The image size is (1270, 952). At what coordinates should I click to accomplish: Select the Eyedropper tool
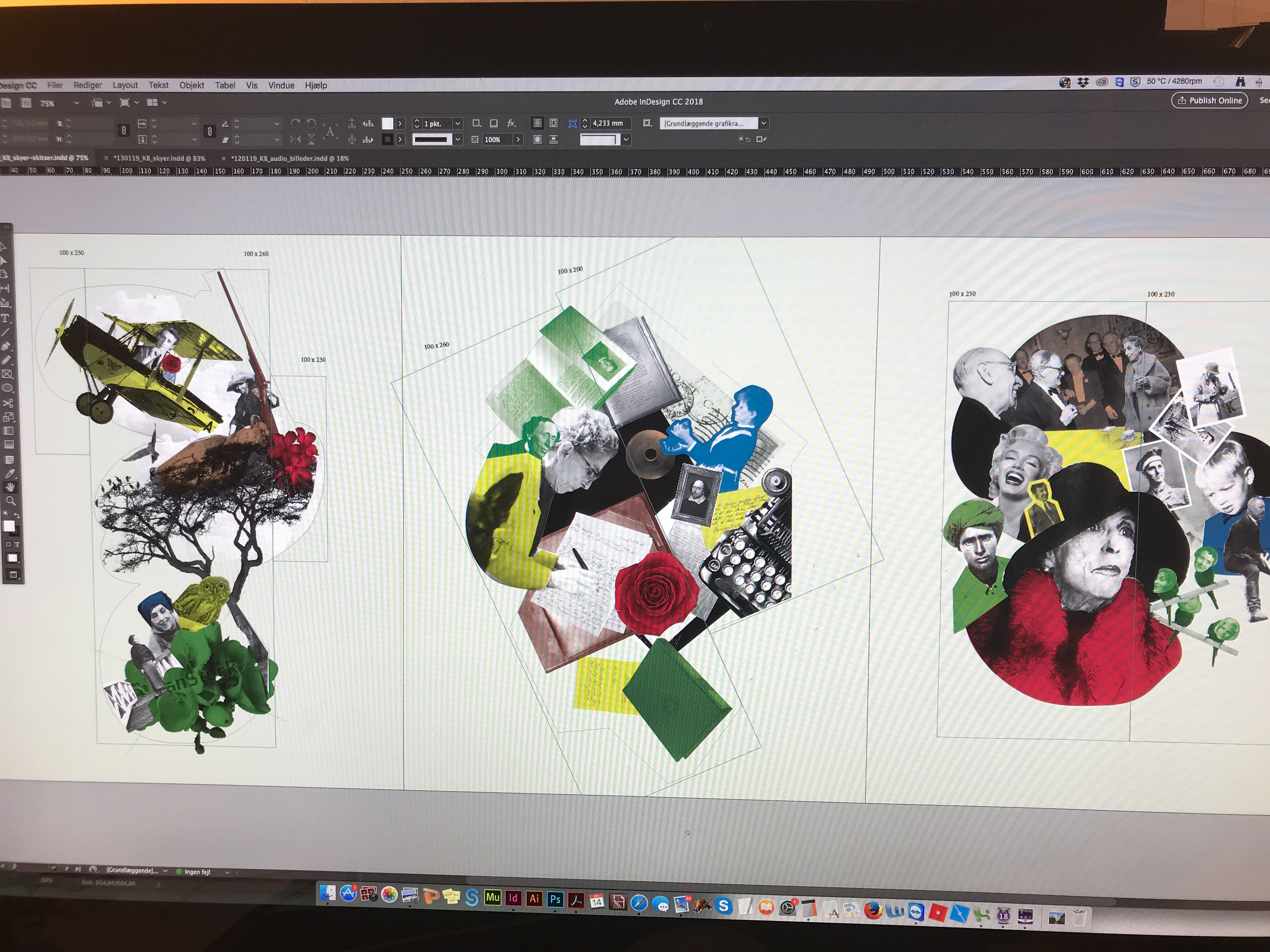[x=10, y=473]
